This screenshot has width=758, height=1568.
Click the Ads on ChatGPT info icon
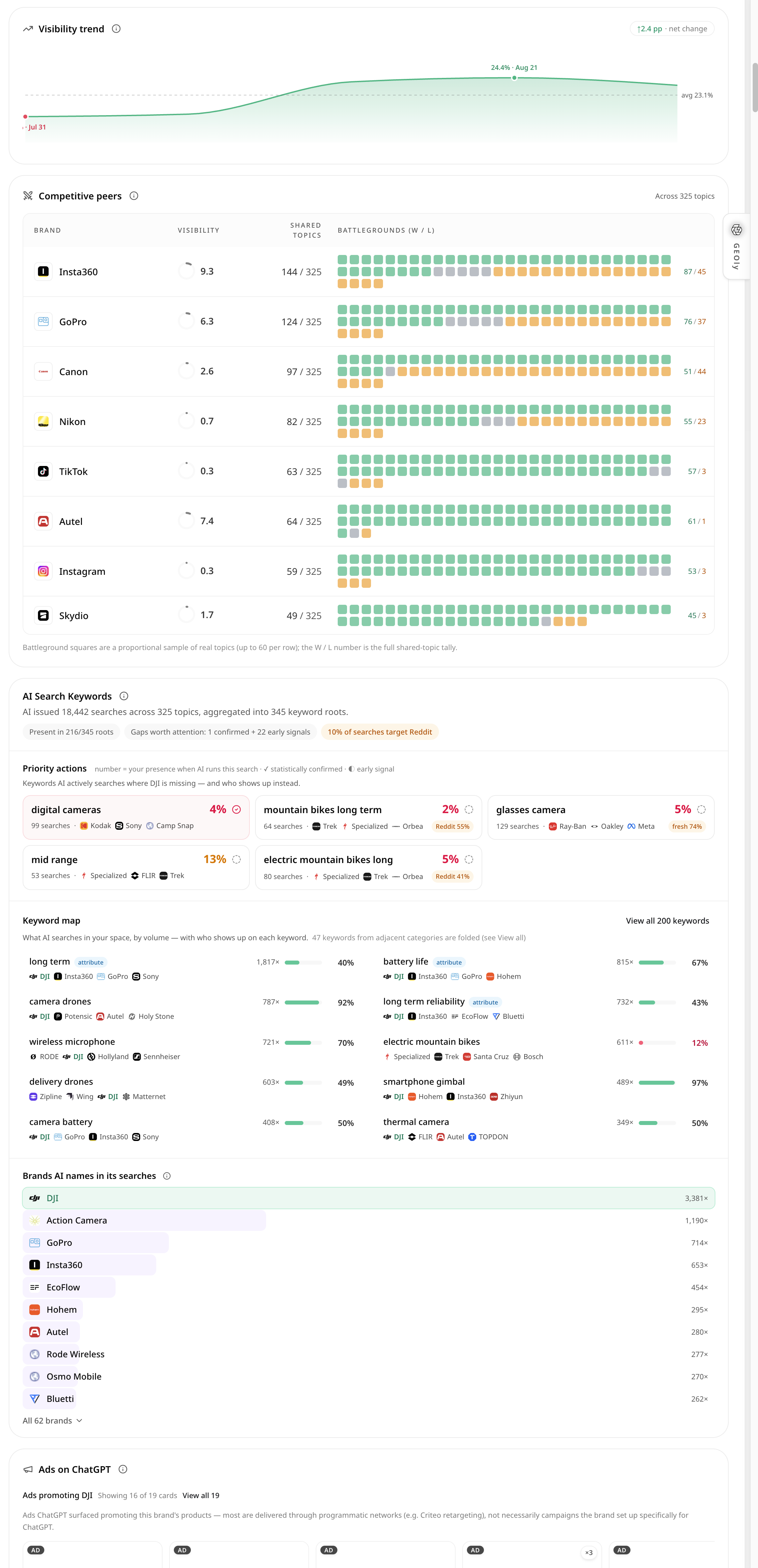coord(123,1469)
